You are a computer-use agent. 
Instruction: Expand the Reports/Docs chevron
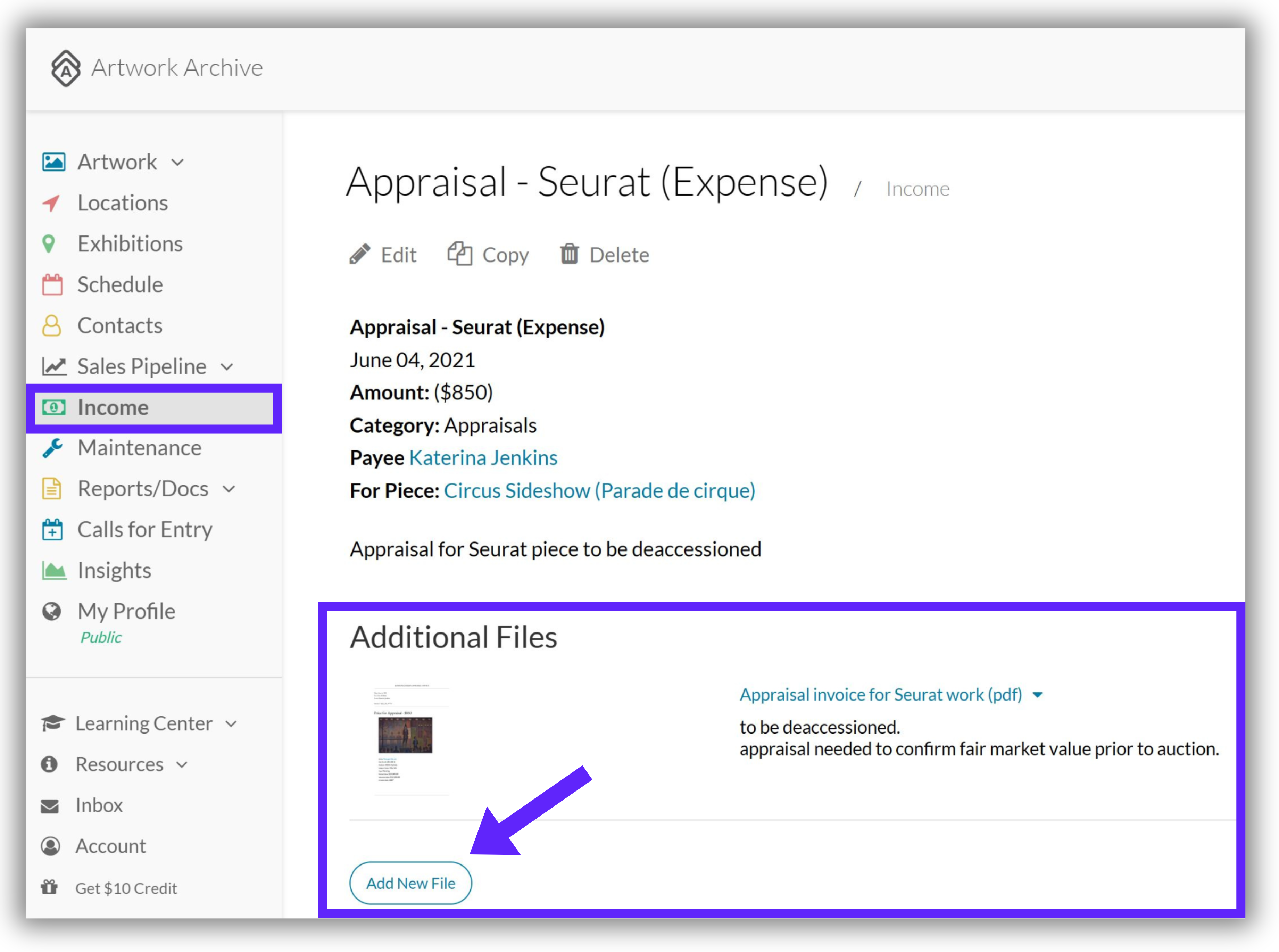pyautogui.click(x=229, y=489)
